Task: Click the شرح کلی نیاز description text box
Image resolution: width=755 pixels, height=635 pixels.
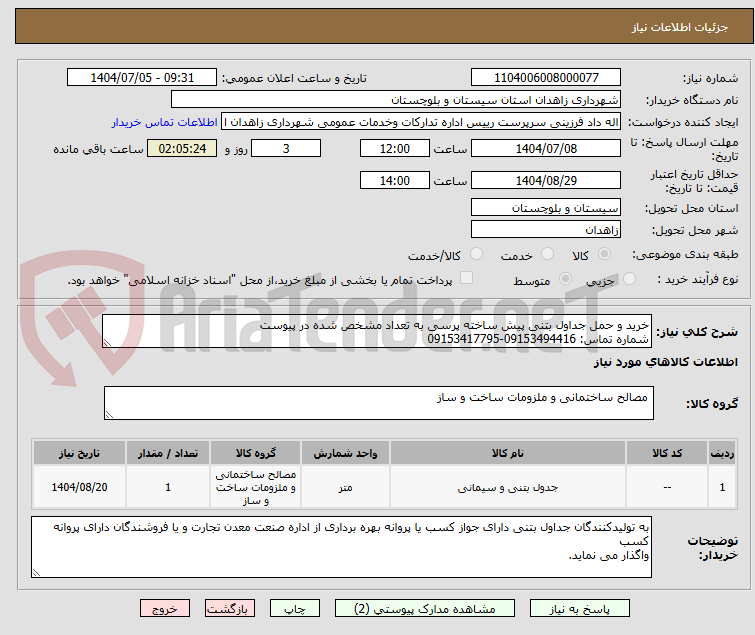Action: click(x=377, y=331)
